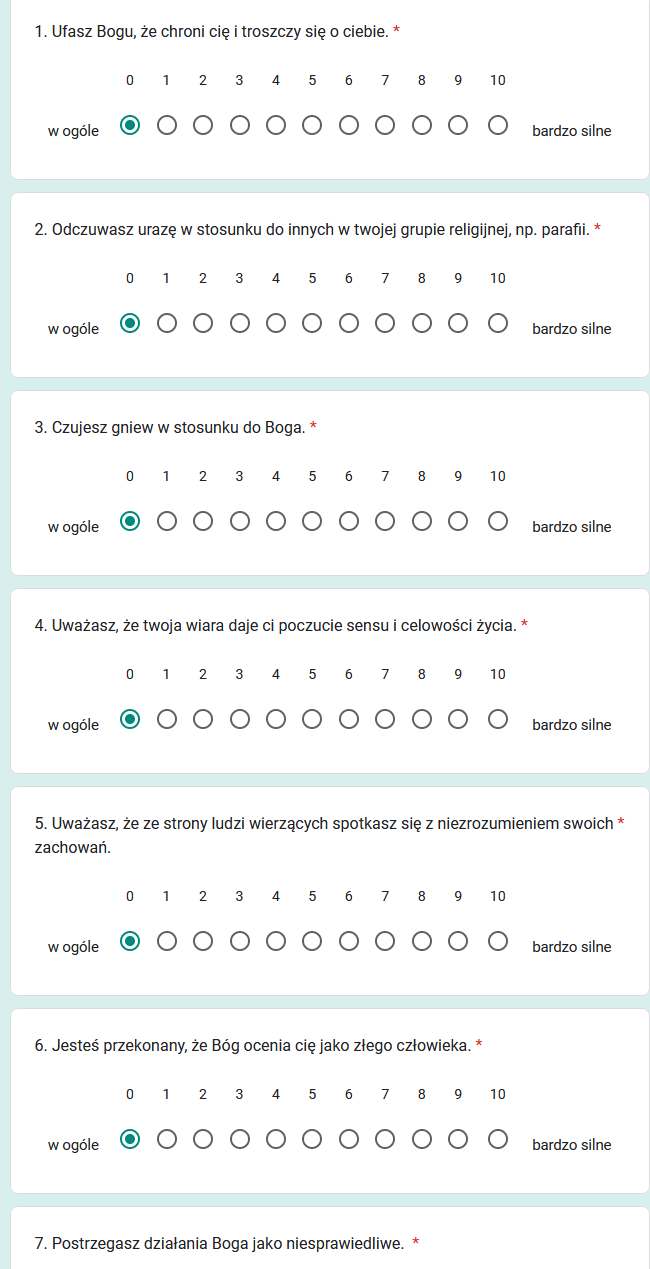Image resolution: width=650 pixels, height=1269 pixels.
Task: Select rating 9 for question 4 about faith
Action: pos(458,719)
